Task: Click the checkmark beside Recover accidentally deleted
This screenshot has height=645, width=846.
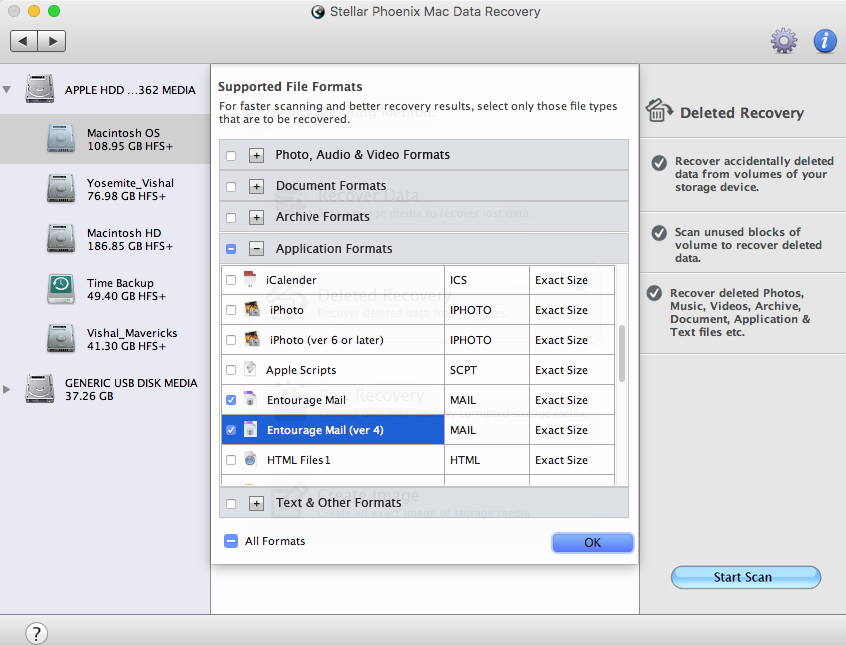Action: (659, 162)
